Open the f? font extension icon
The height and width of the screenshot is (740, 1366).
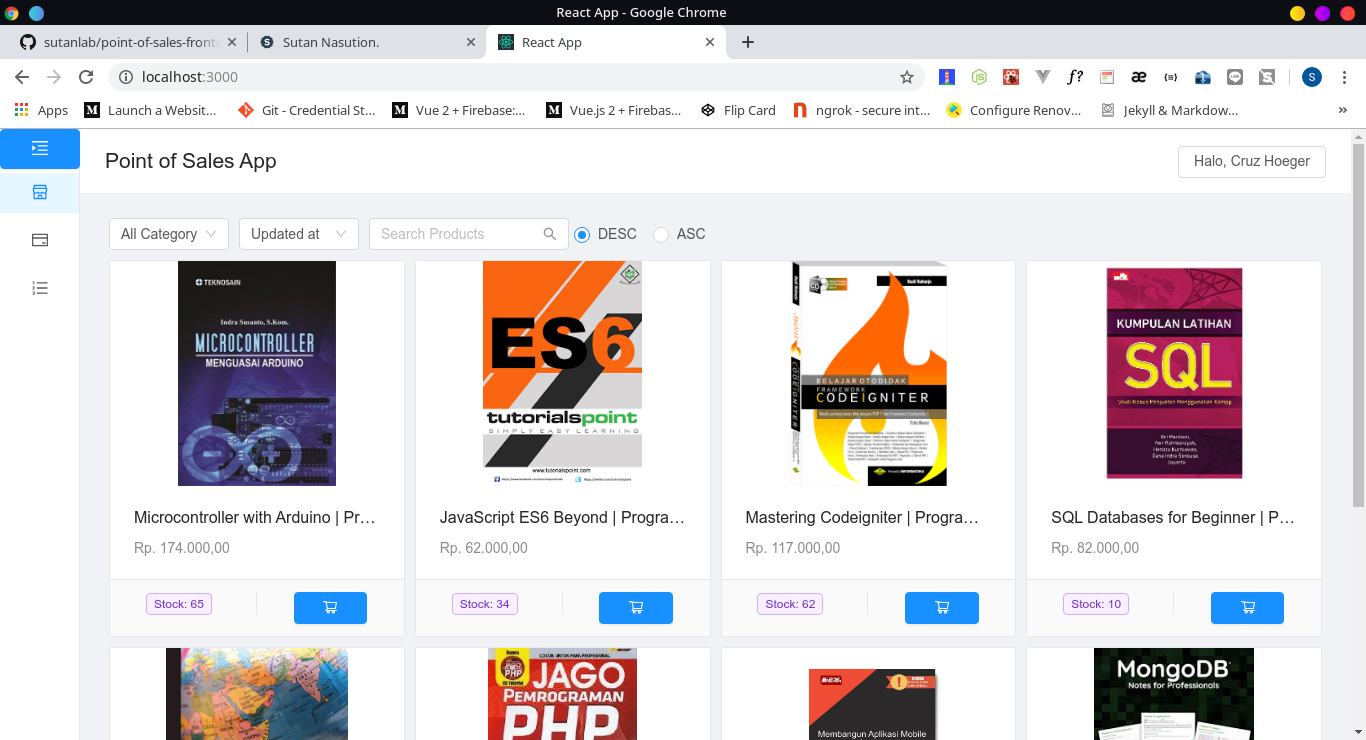tap(1075, 77)
